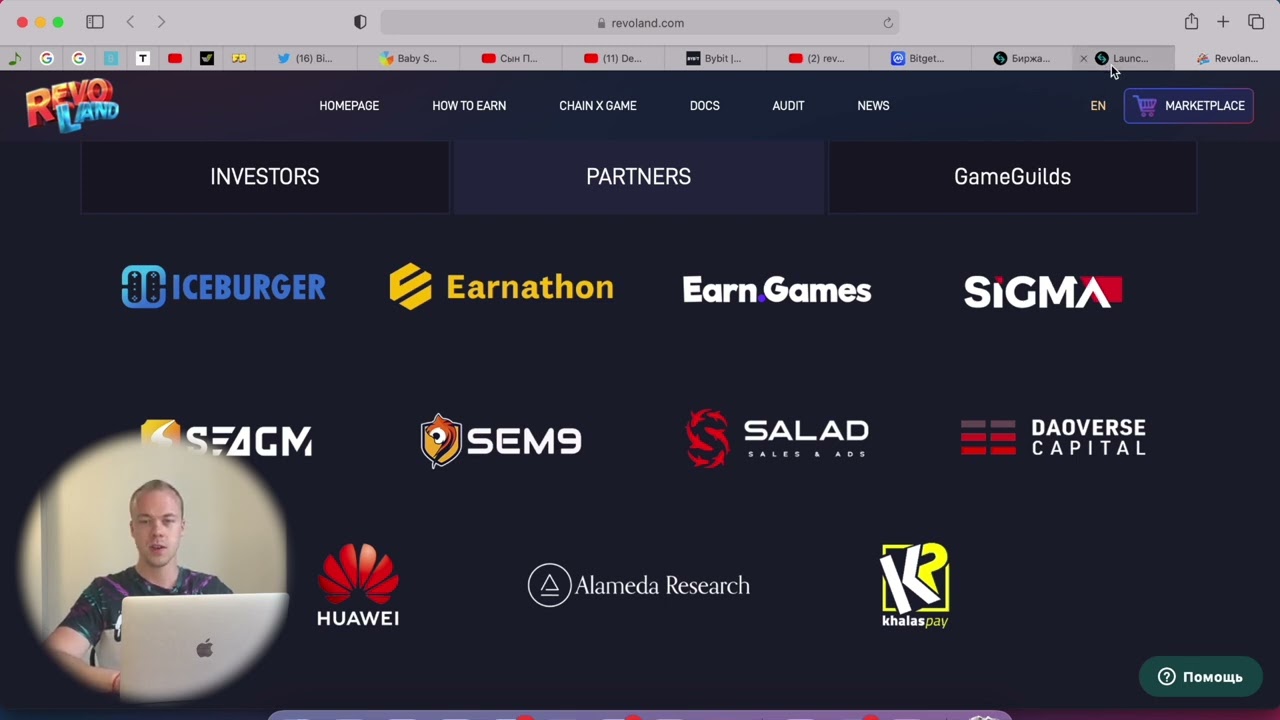Open the pinned YouTube tab
1280x720 pixels.
pos(175,58)
